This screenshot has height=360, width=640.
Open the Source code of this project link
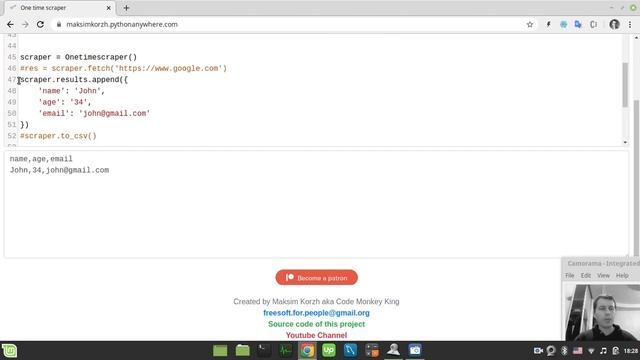coord(316,324)
